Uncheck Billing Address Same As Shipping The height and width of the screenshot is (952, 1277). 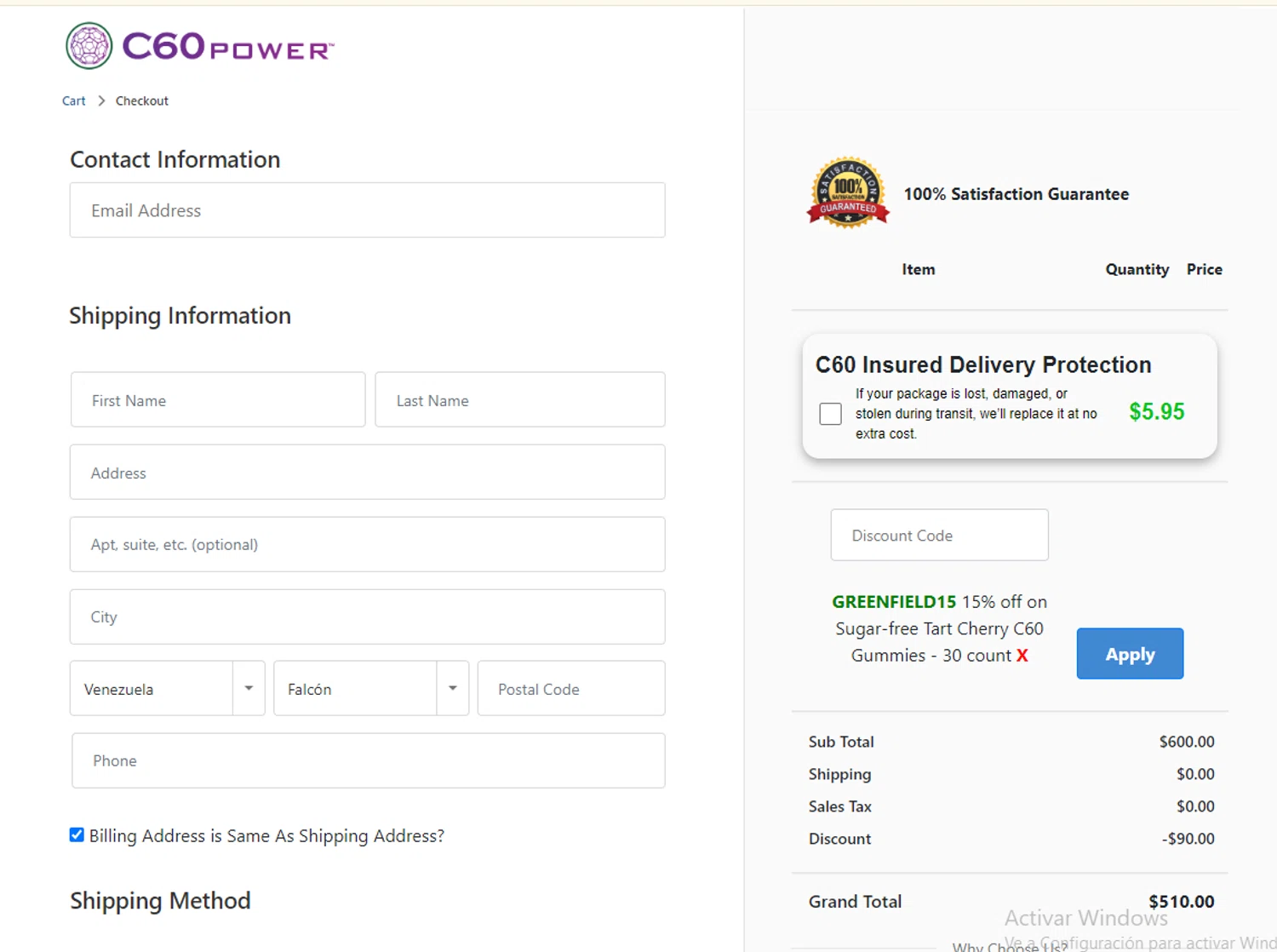pos(77,834)
